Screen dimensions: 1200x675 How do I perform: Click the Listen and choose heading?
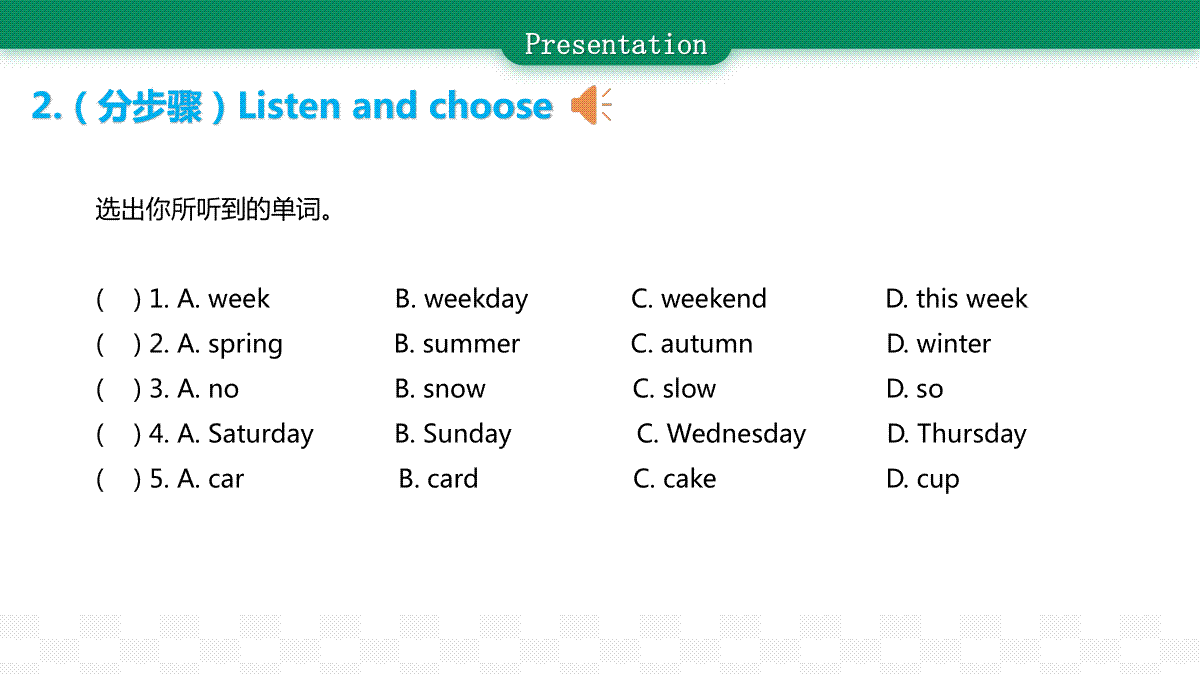pyautogui.click(x=395, y=106)
